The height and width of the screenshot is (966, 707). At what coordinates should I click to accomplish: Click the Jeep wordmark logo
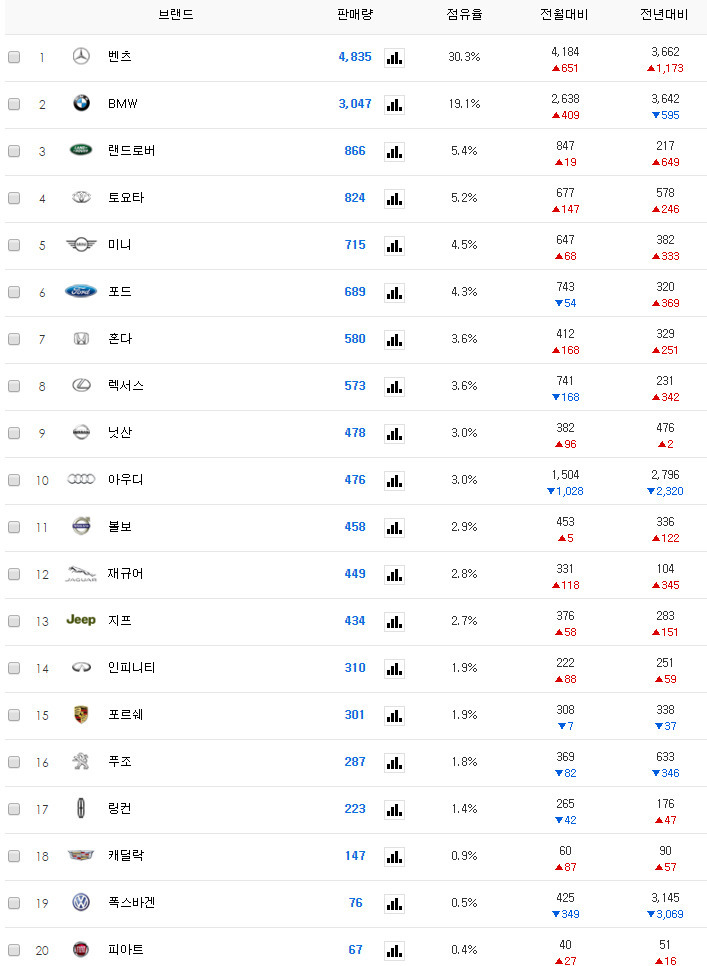tap(81, 620)
